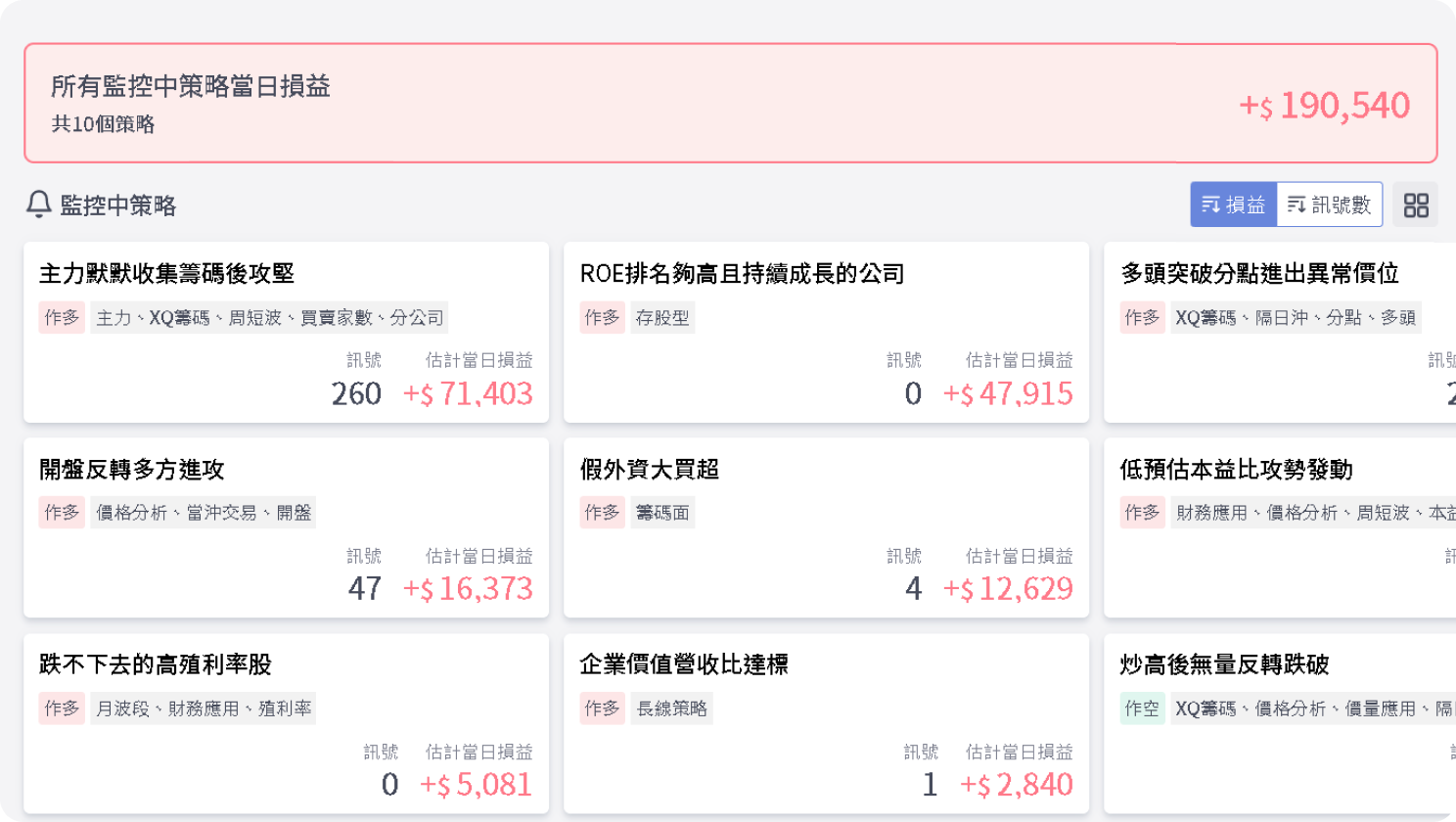Select the 開盤反轉多方進攻 strategy title
The width and height of the screenshot is (1456, 822).
click(132, 470)
